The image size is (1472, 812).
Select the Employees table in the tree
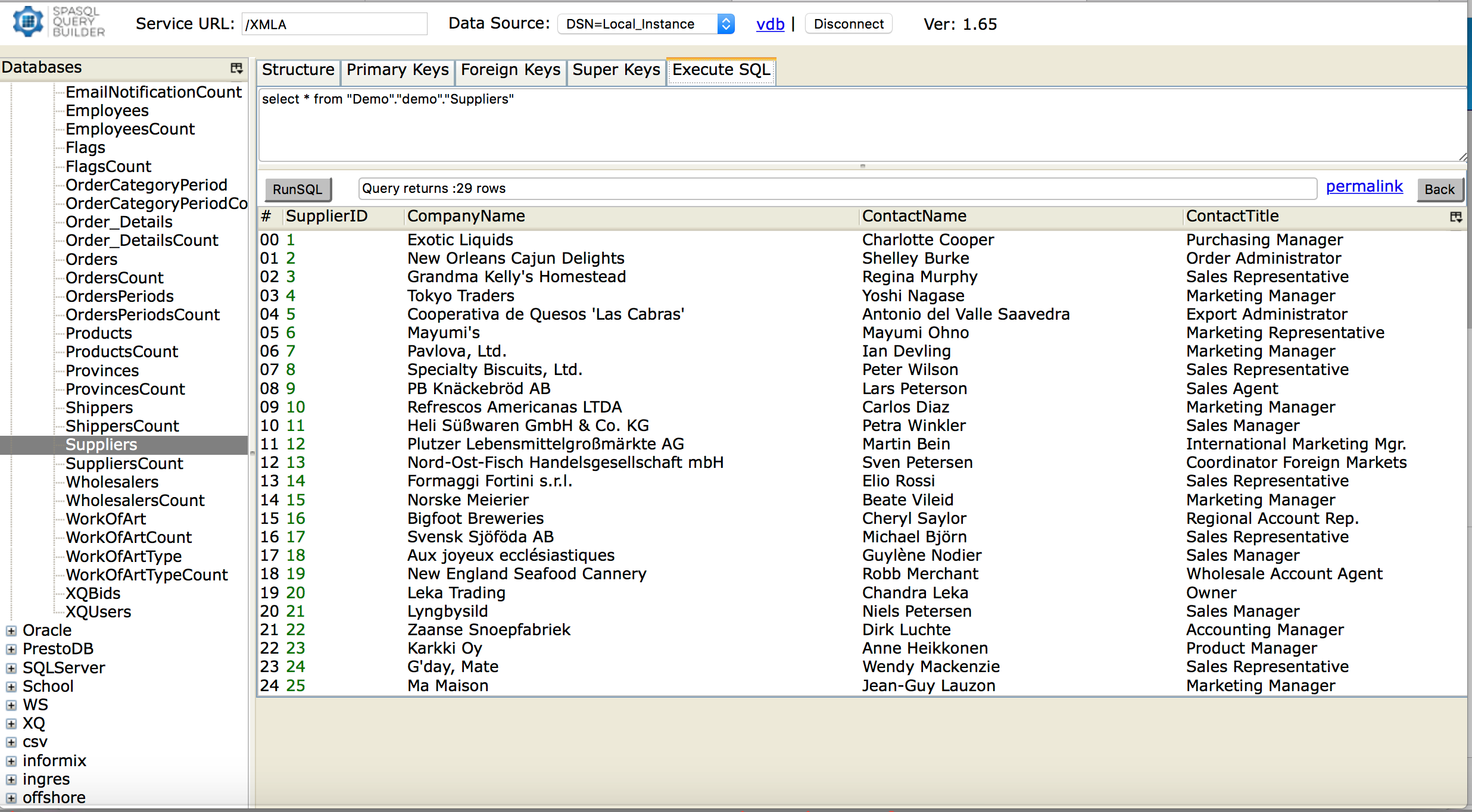click(107, 110)
